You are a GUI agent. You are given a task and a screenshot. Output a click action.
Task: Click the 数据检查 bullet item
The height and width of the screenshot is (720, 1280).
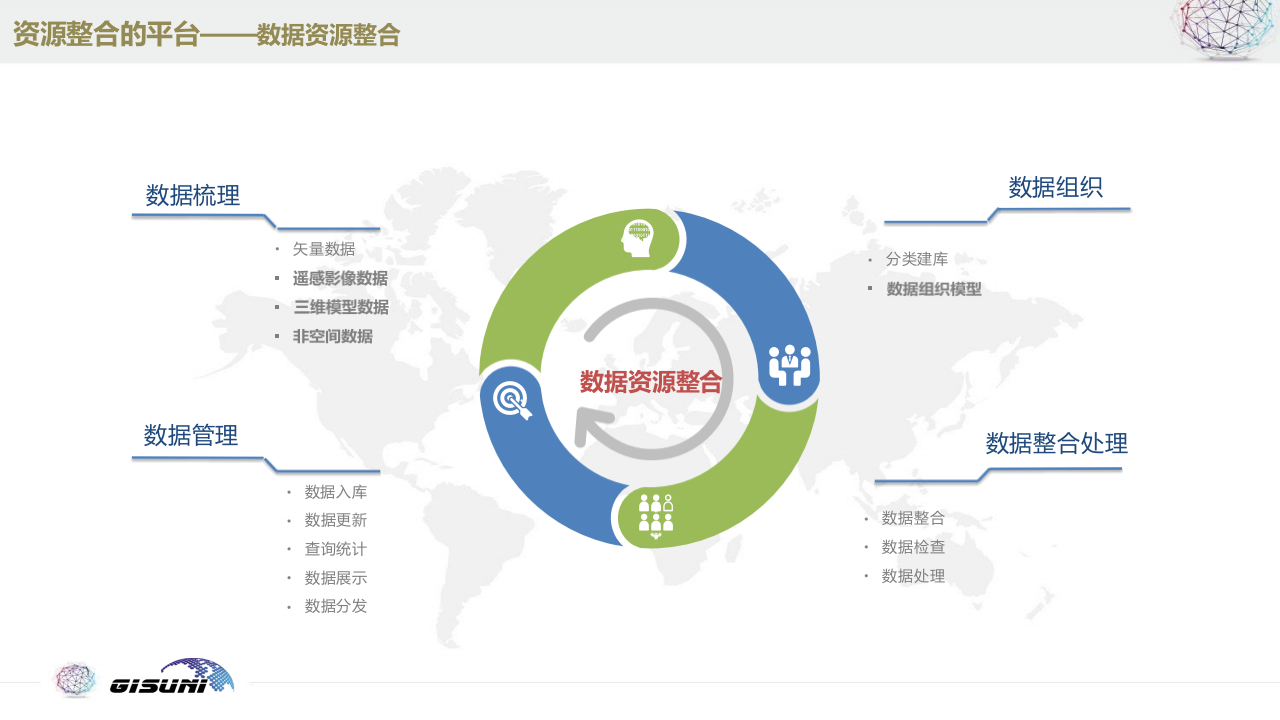click(913, 547)
